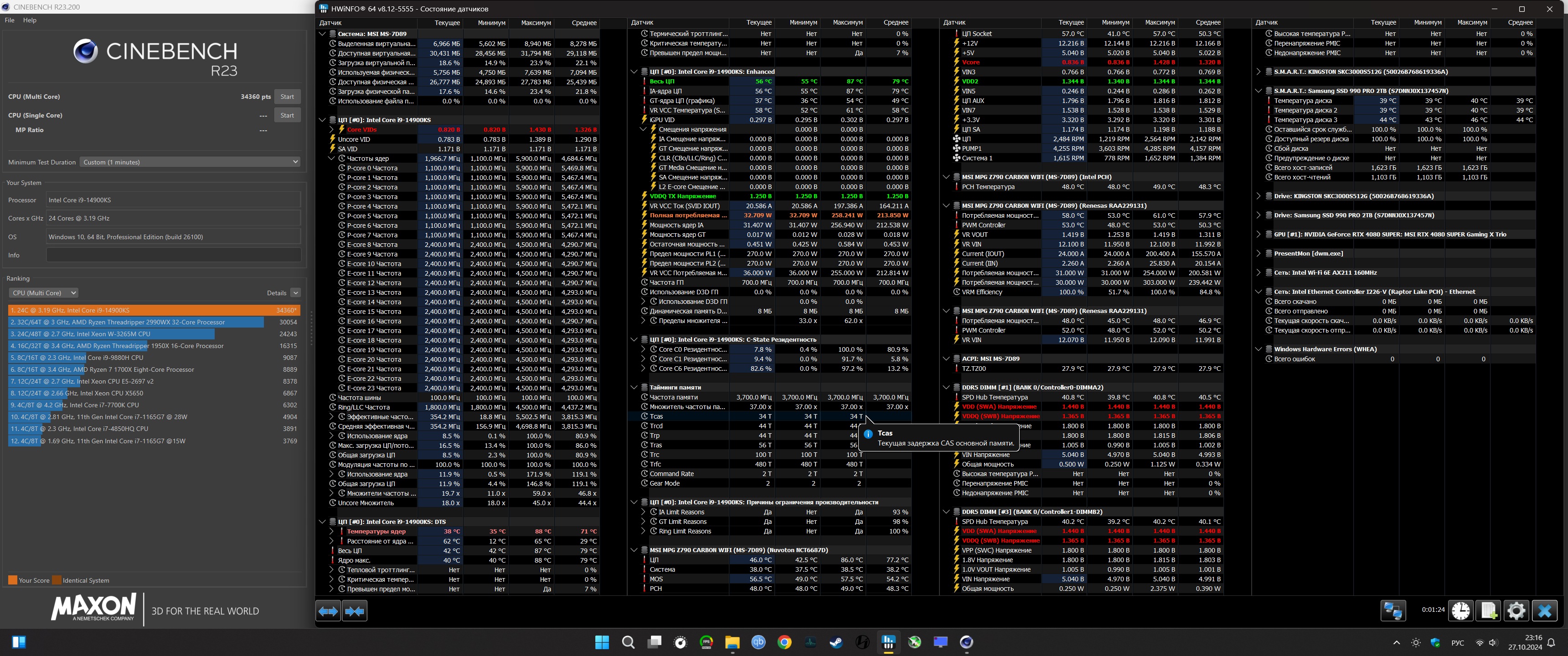Open qBittorrent from the taskbar
1568x656 pixels.
click(758, 642)
